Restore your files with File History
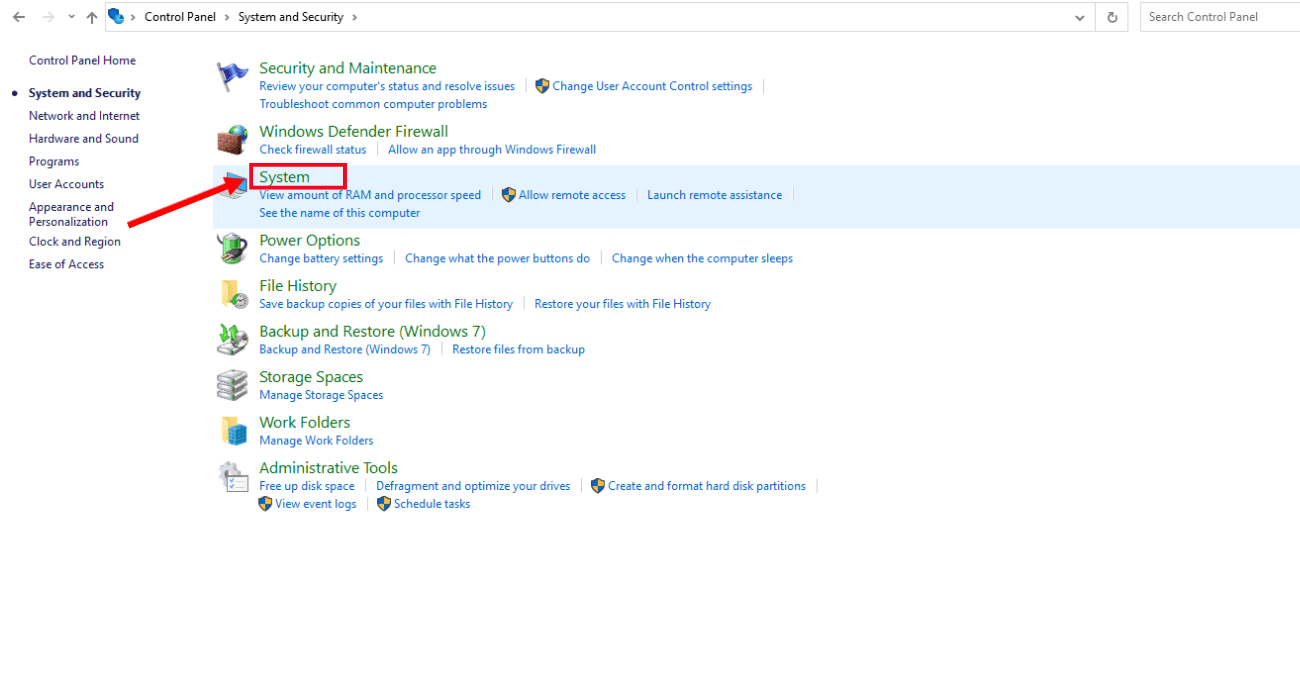 [x=623, y=305]
